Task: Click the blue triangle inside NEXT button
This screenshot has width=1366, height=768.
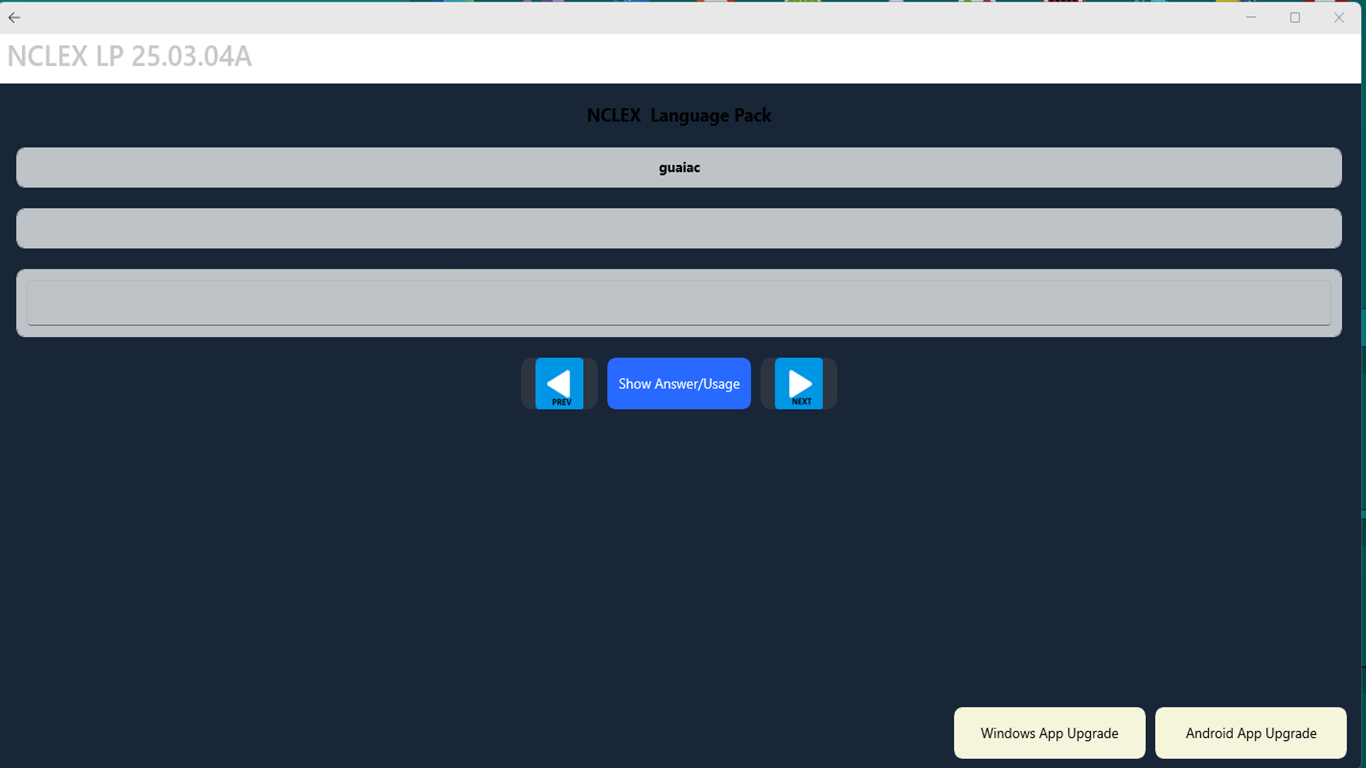Action: pyautogui.click(x=798, y=380)
